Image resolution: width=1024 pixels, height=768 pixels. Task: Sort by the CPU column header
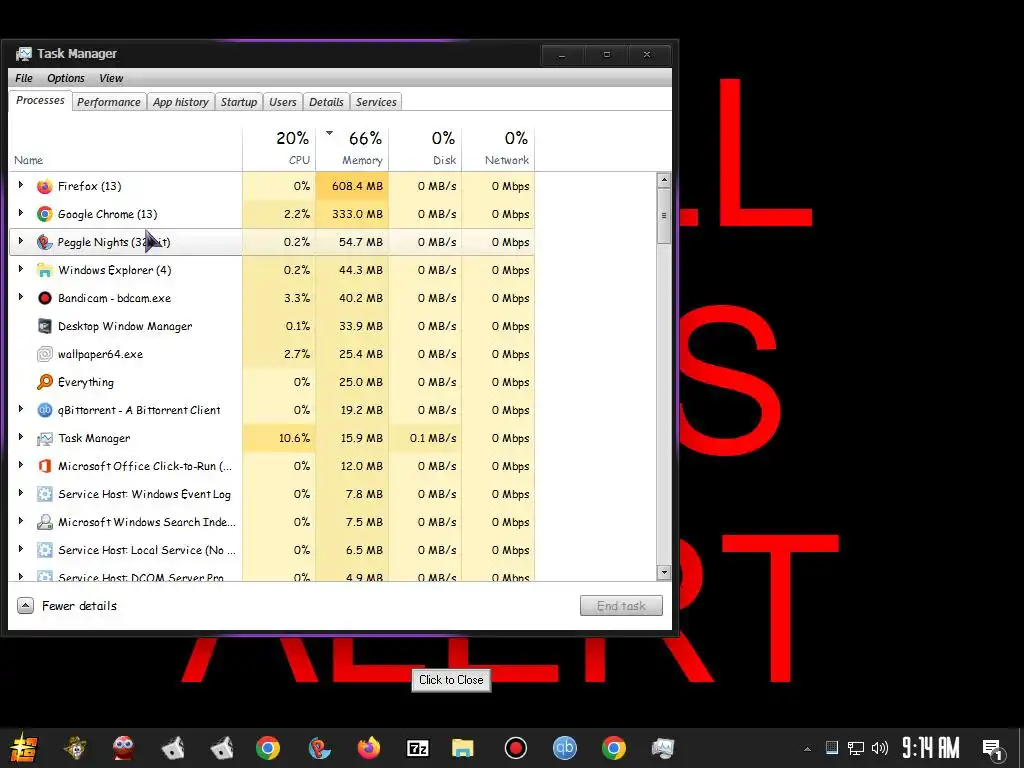[279, 148]
